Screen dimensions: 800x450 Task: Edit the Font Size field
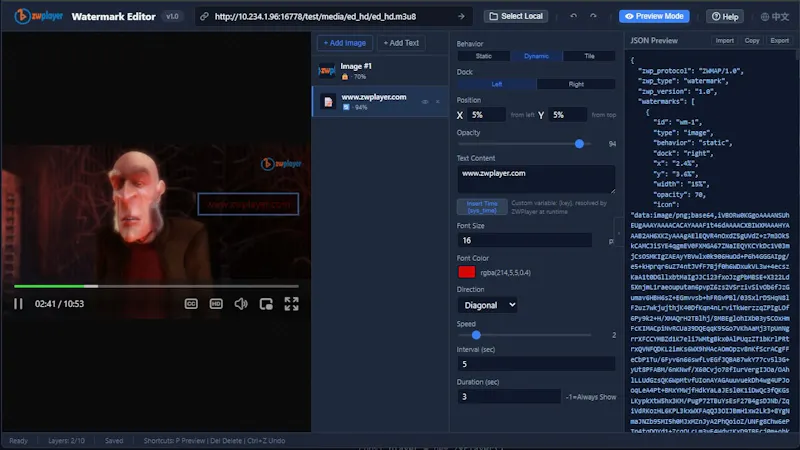(524, 240)
